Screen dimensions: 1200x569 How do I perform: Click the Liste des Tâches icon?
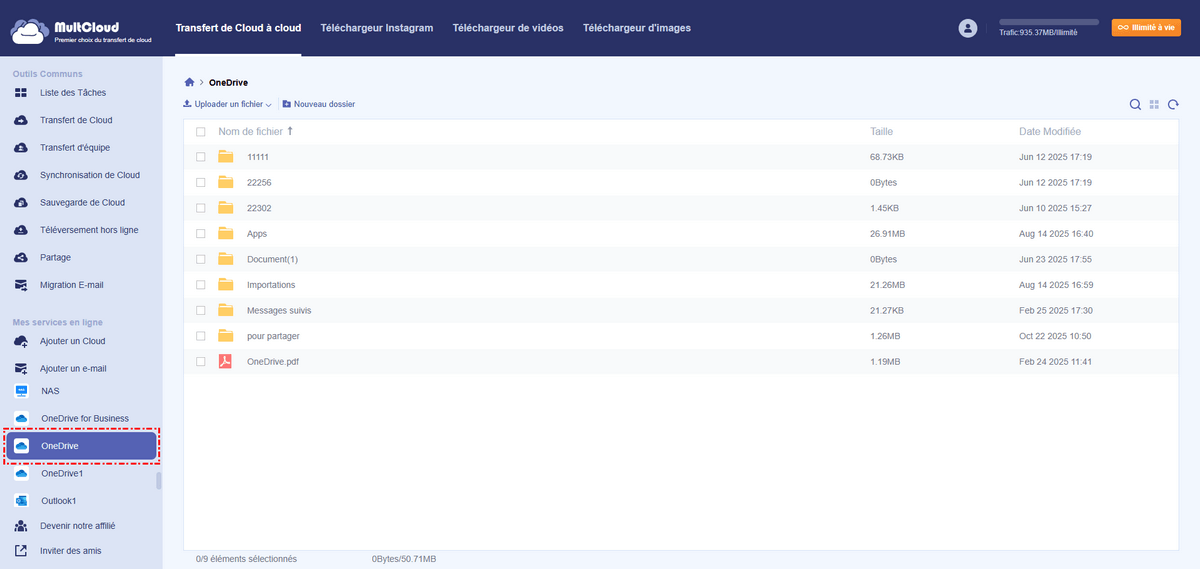pyautogui.click(x=21, y=93)
